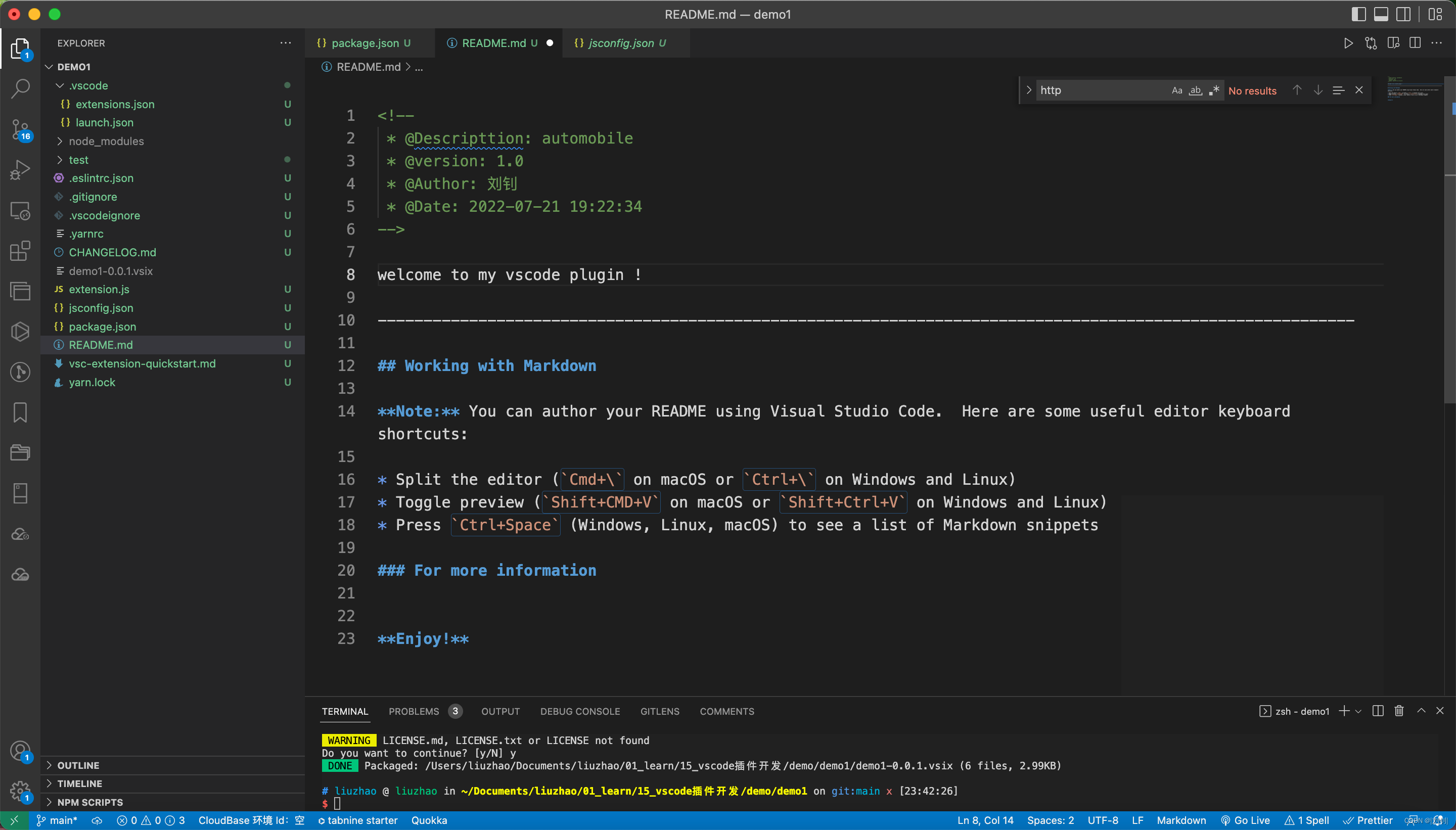This screenshot has height=830, width=1456.
Task: Switch to the package.json editor tab
Action: point(365,43)
